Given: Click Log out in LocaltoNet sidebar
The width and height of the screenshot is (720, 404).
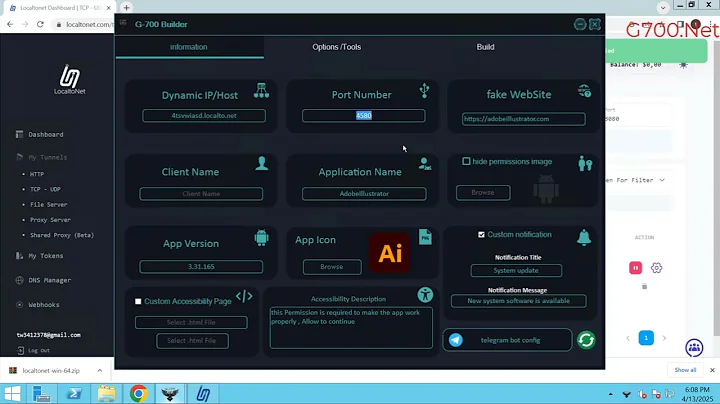Looking at the screenshot, I should pos(39,350).
